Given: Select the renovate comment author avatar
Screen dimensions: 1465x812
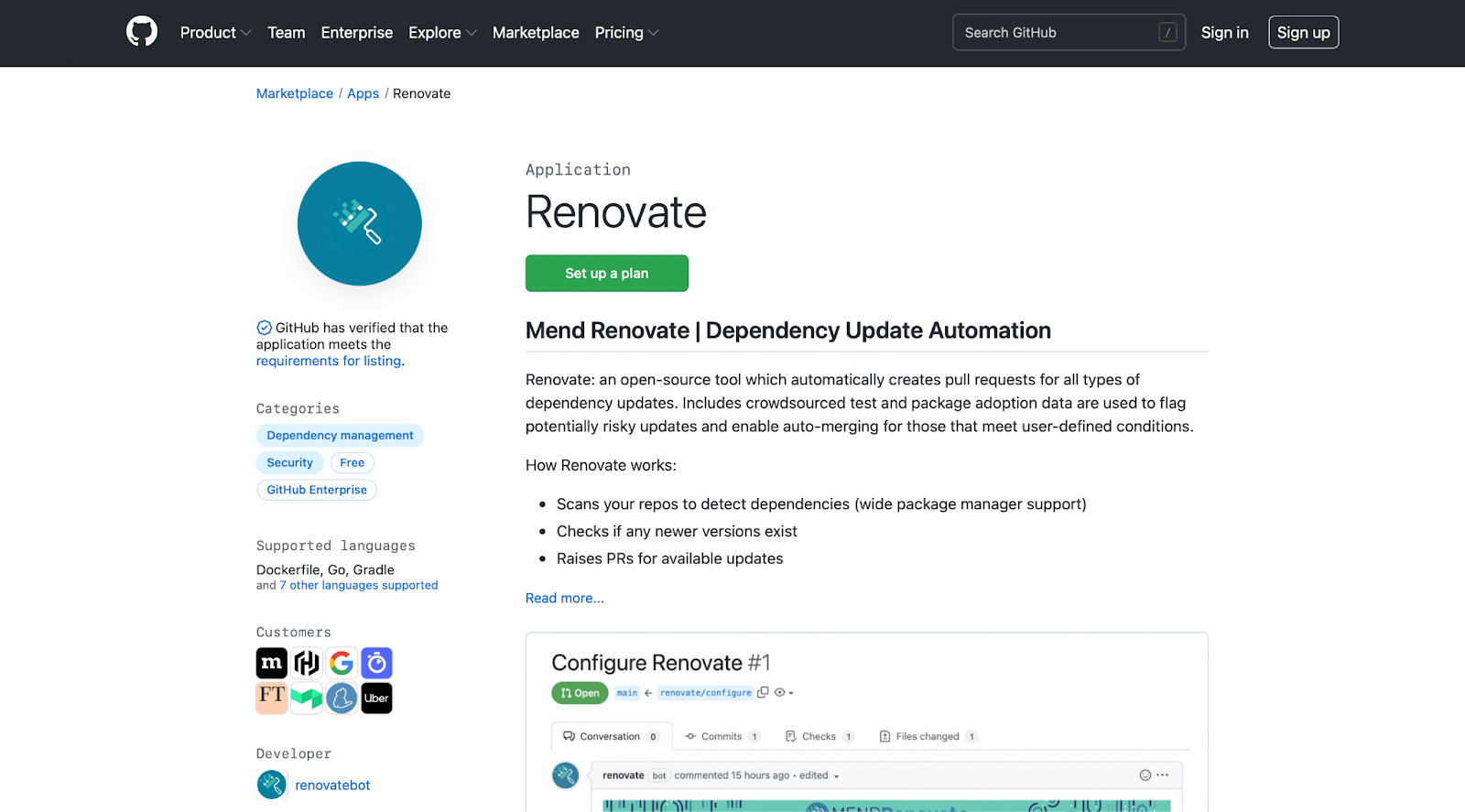Looking at the screenshot, I should coord(566,775).
